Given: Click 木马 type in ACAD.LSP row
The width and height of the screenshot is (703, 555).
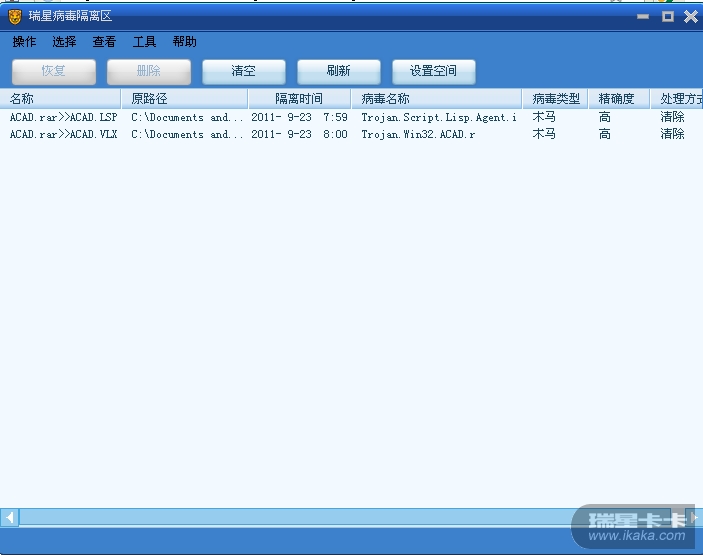Looking at the screenshot, I should [x=544, y=117].
